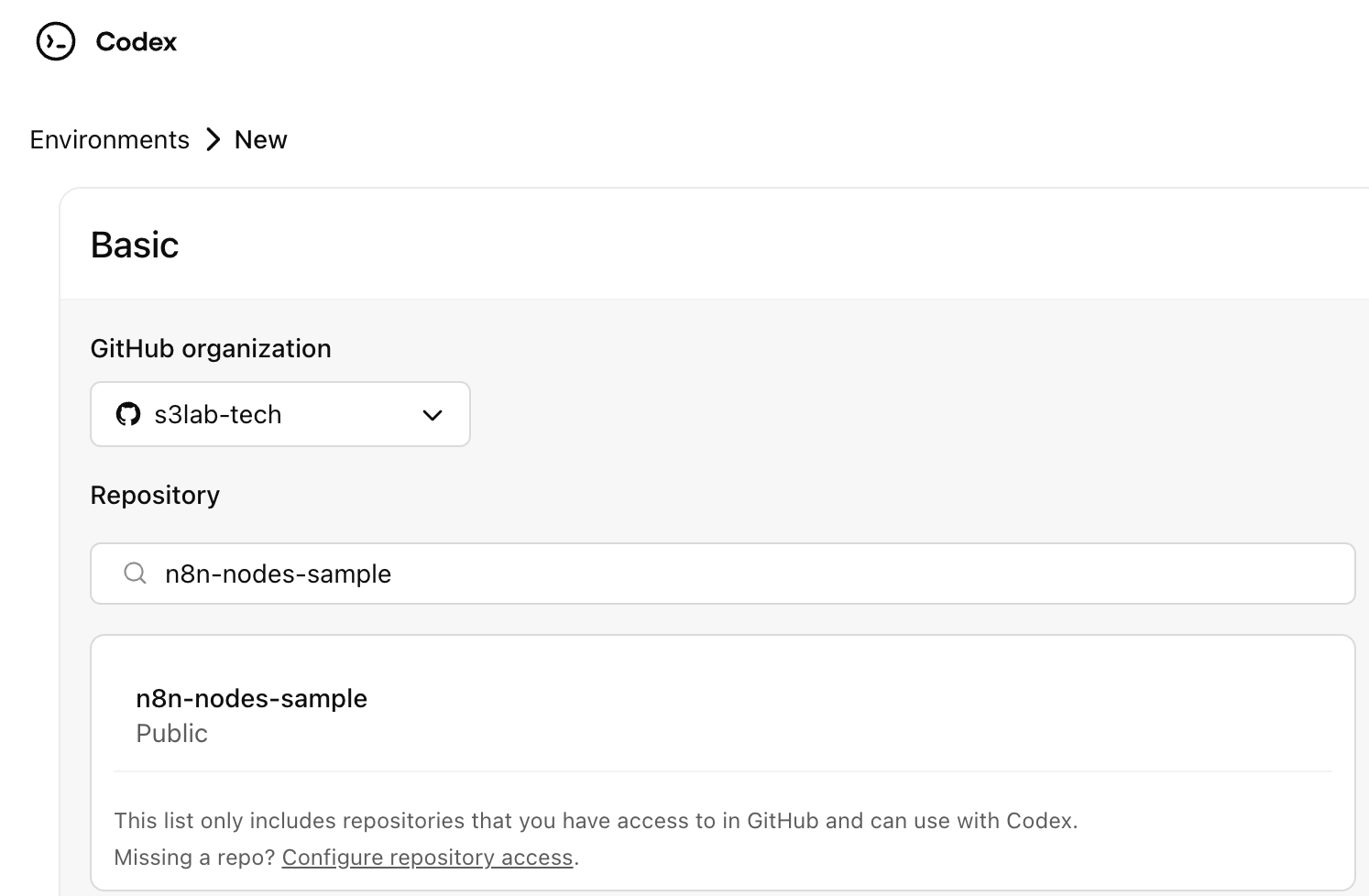Click the Basic section heading
The width and height of the screenshot is (1369, 896).
pyautogui.click(x=135, y=245)
